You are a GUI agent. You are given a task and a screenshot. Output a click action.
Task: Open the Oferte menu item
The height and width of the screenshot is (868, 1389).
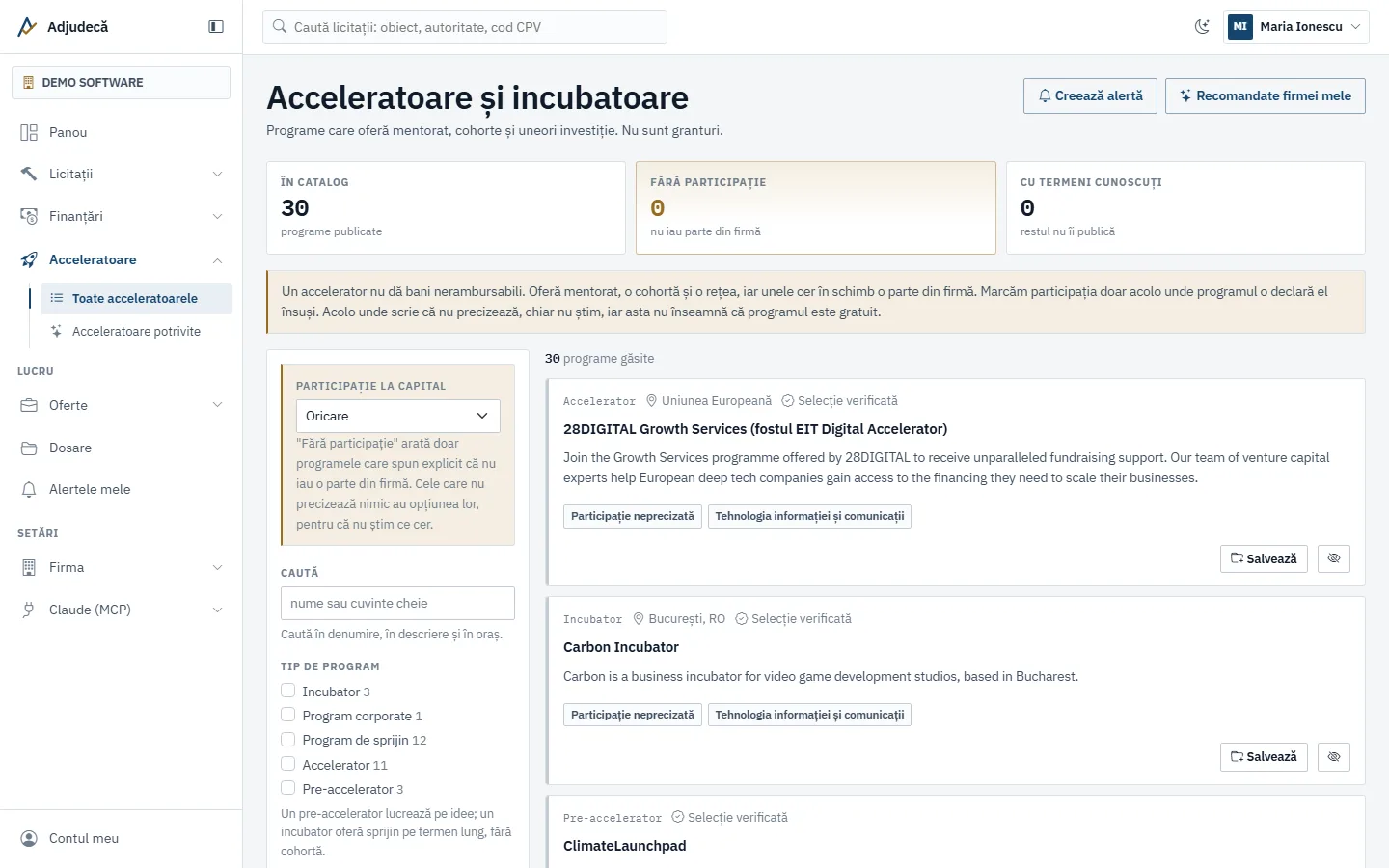click(x=121, y=405)
